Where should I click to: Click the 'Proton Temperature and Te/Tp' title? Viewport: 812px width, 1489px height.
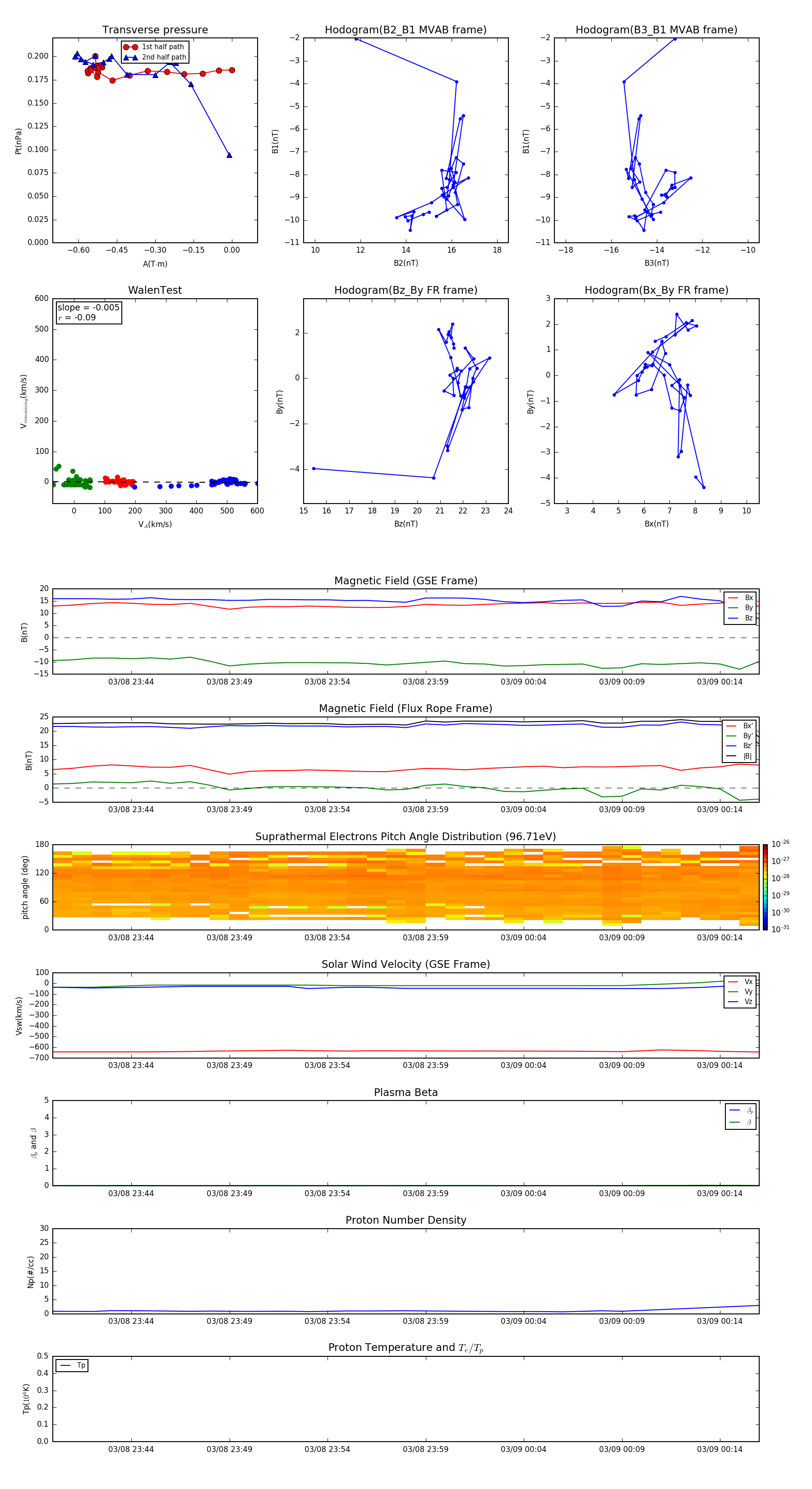406,1347
